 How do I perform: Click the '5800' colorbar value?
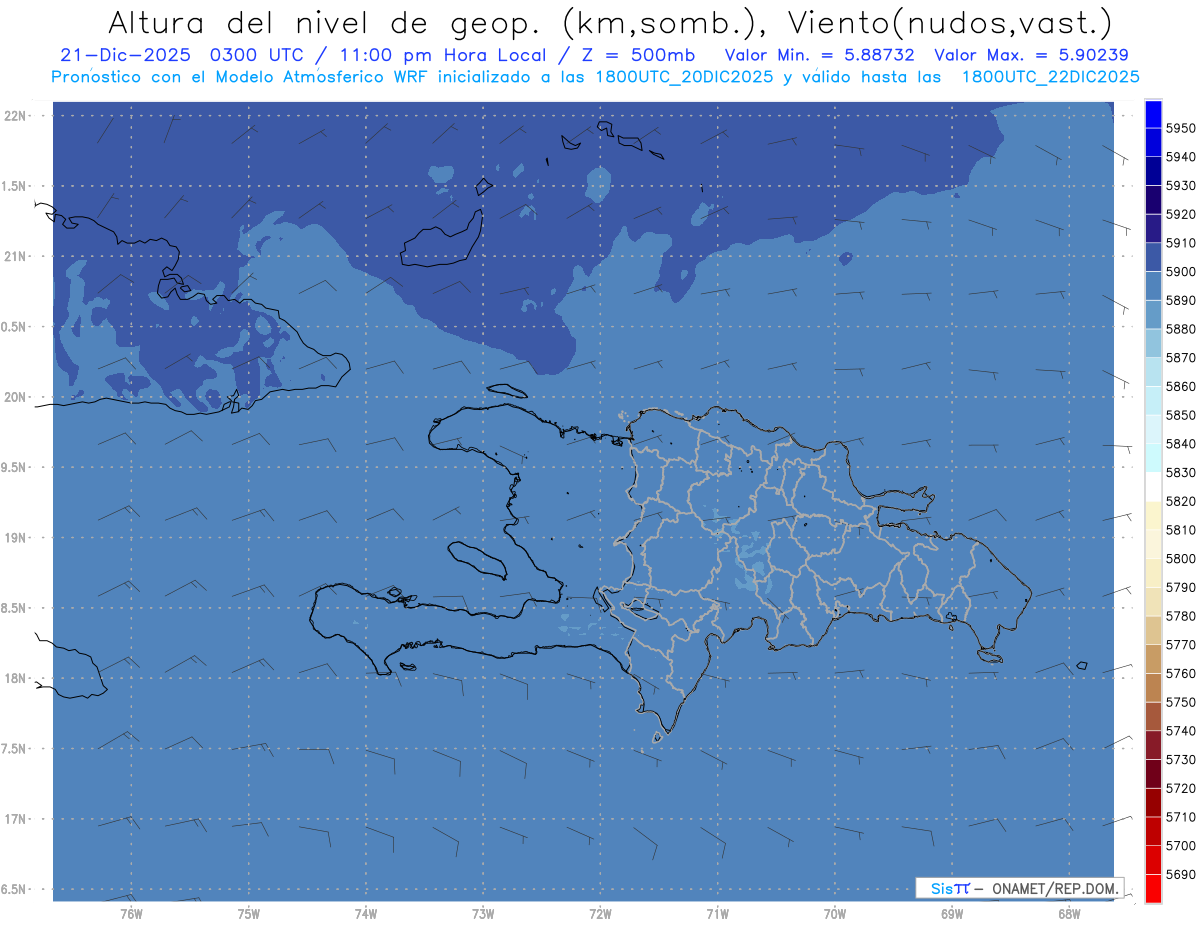point(1181,558)
